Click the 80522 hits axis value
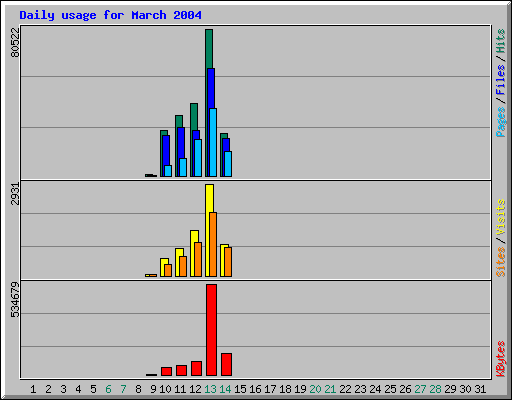Viewport: 512px width, 400px height. [15, 42]
